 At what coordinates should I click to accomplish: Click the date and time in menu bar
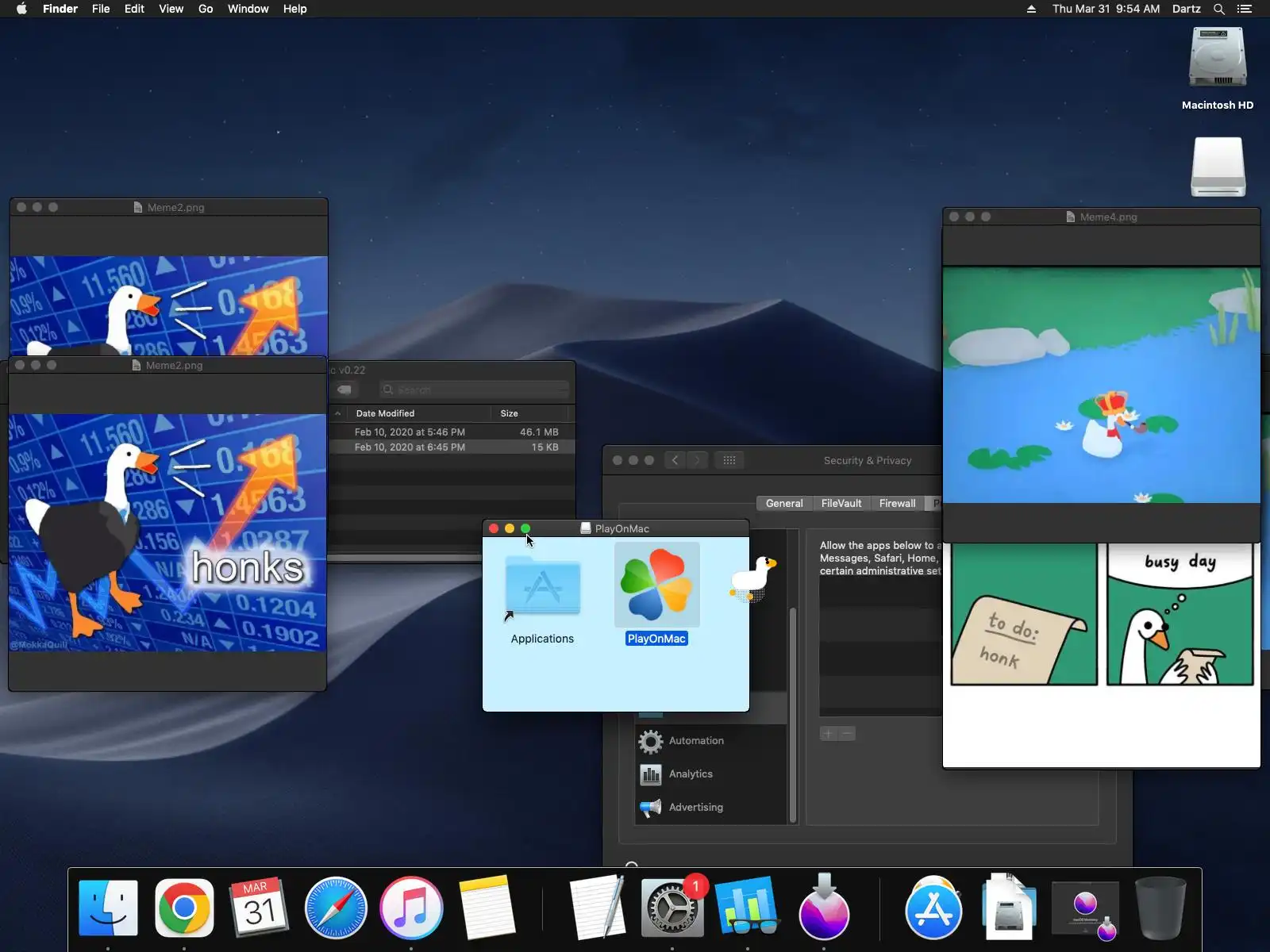pyautogui.click(x=1106, y=9)
